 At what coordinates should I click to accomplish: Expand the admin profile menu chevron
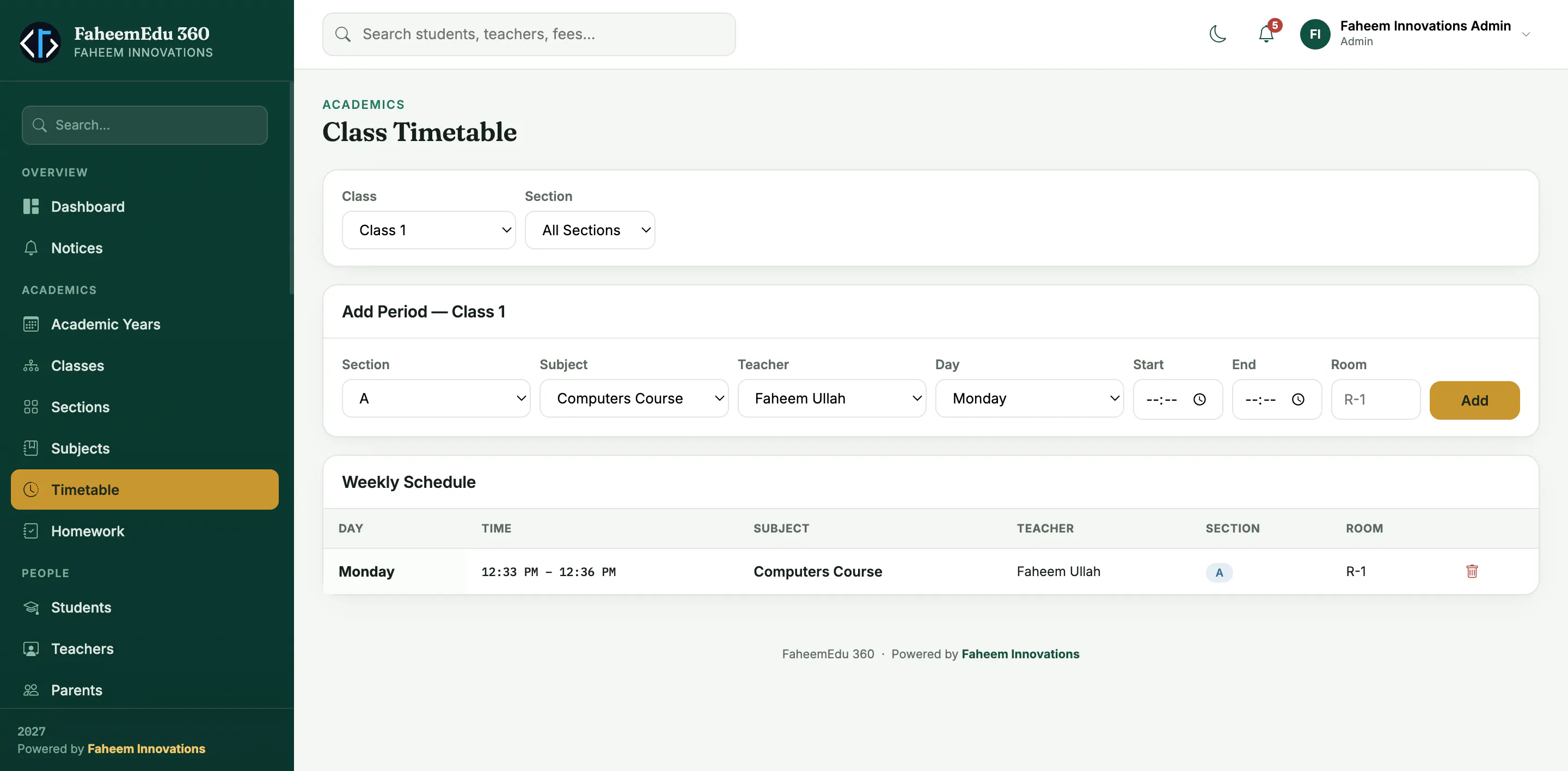tap(1526, 35)
